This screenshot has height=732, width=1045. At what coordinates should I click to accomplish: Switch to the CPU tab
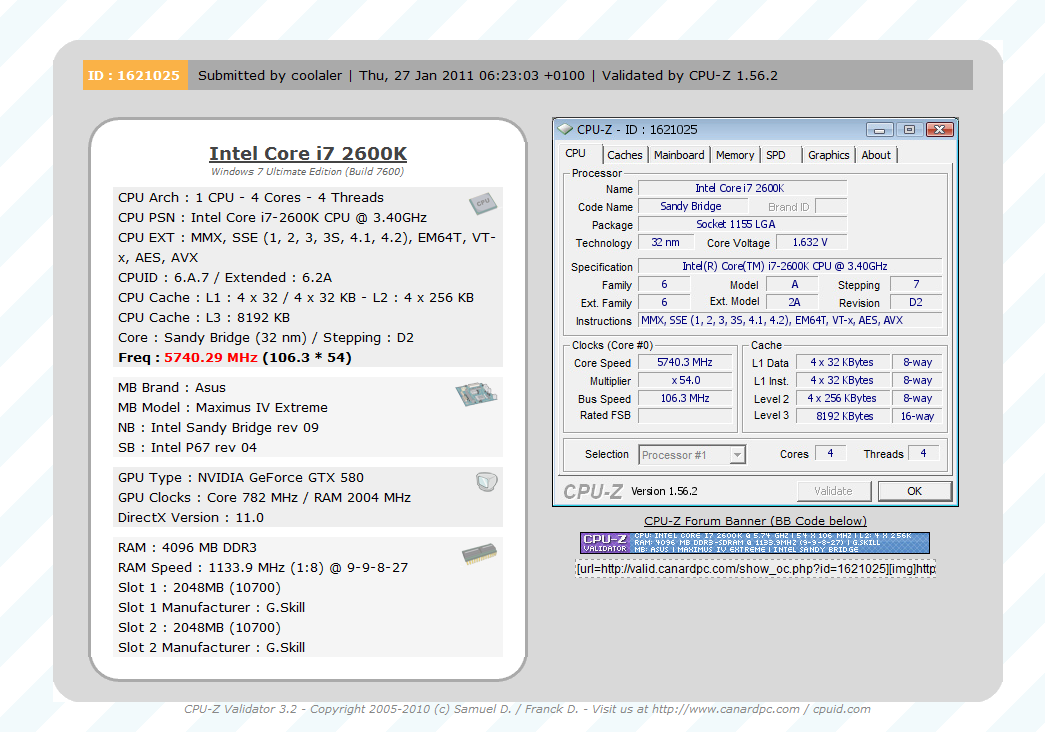click(575, 153)
